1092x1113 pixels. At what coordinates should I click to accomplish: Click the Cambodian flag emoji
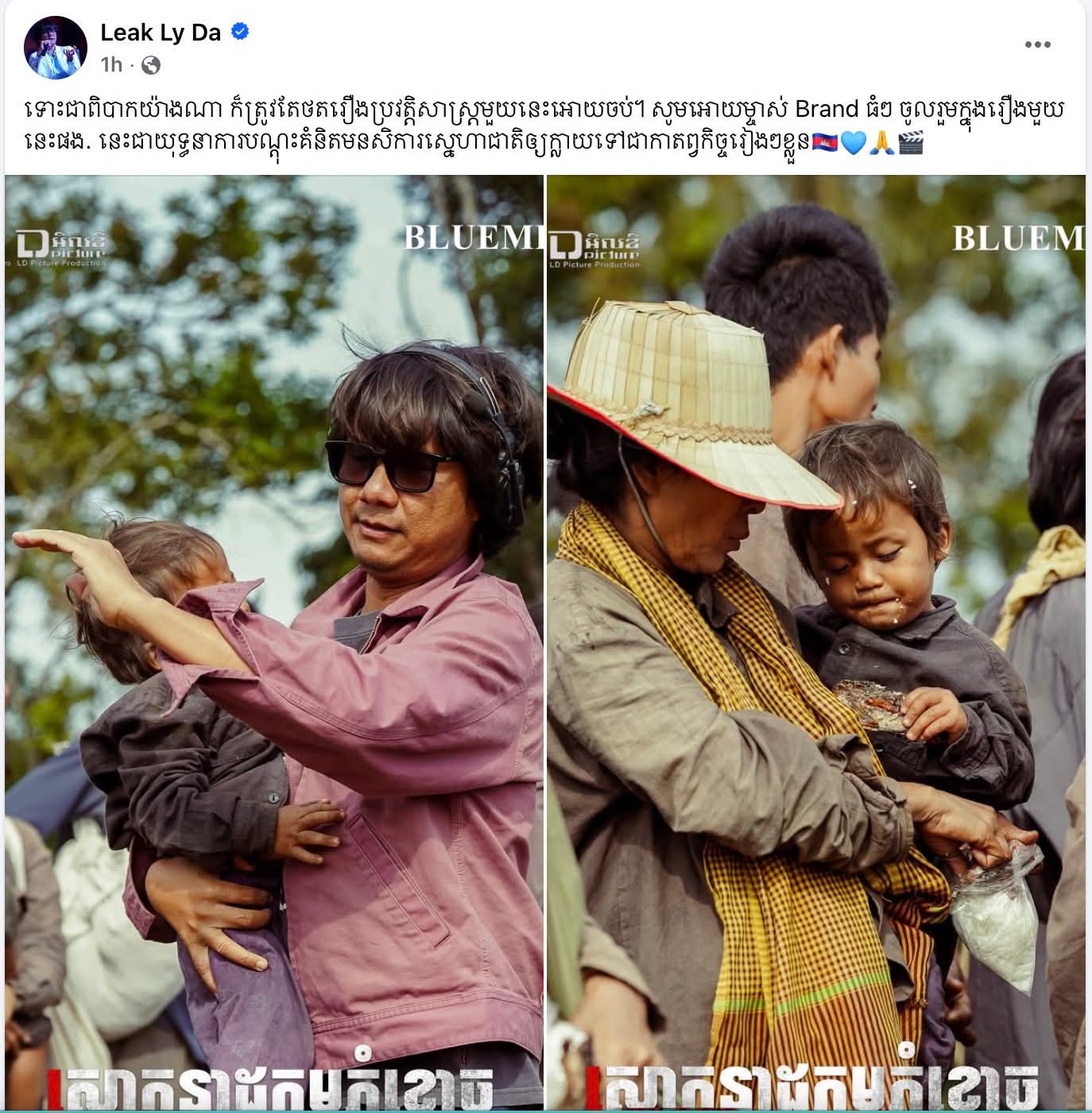click(826, 144)
